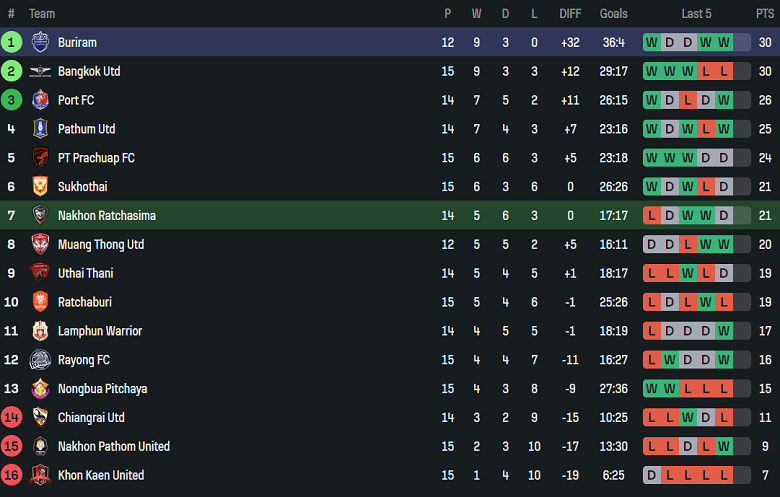This screenshot has width=780, height=497.
Task: Open PT Prachuap FC logo
Action: (40, 158)
